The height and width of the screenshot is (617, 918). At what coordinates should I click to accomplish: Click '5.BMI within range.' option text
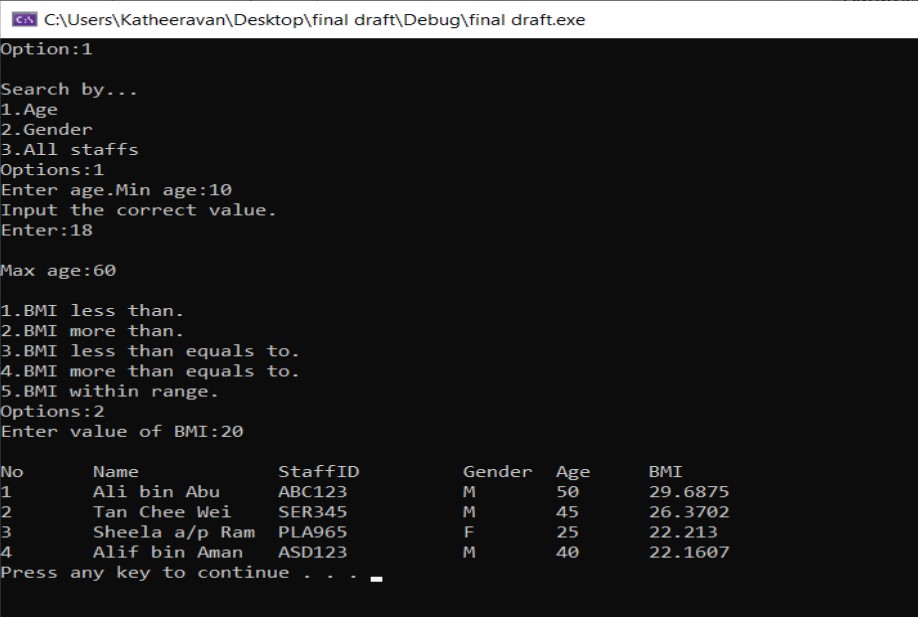(x=109, y=391)
